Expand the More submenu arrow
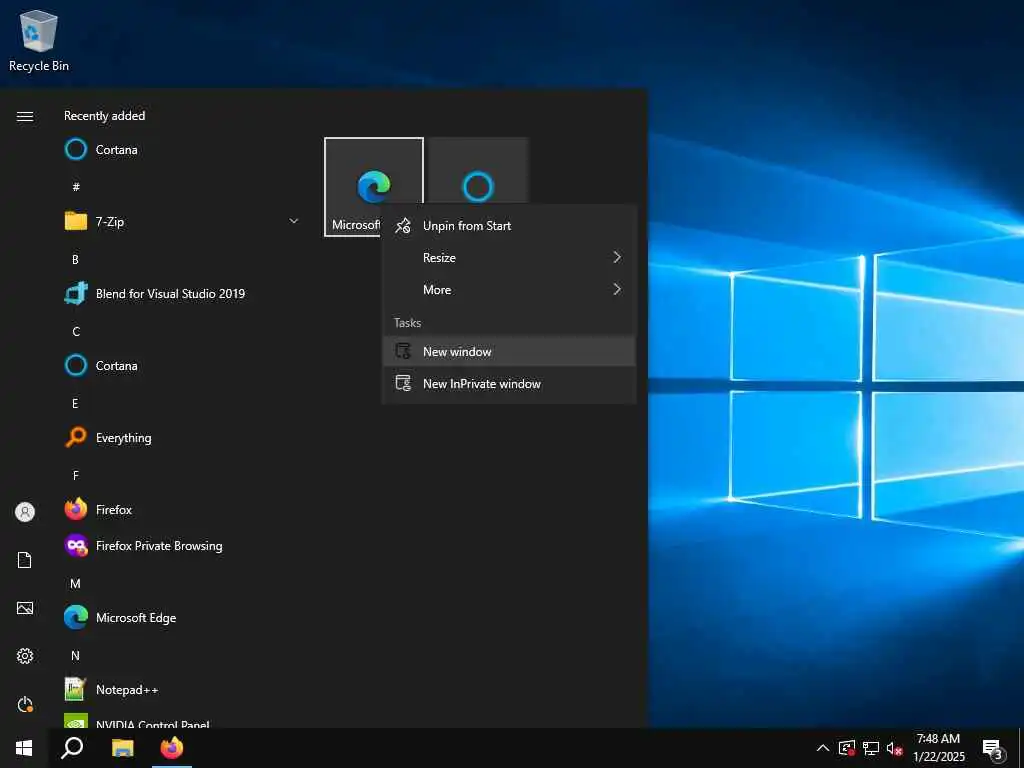1024x768 pixels. tap(617, 289)
